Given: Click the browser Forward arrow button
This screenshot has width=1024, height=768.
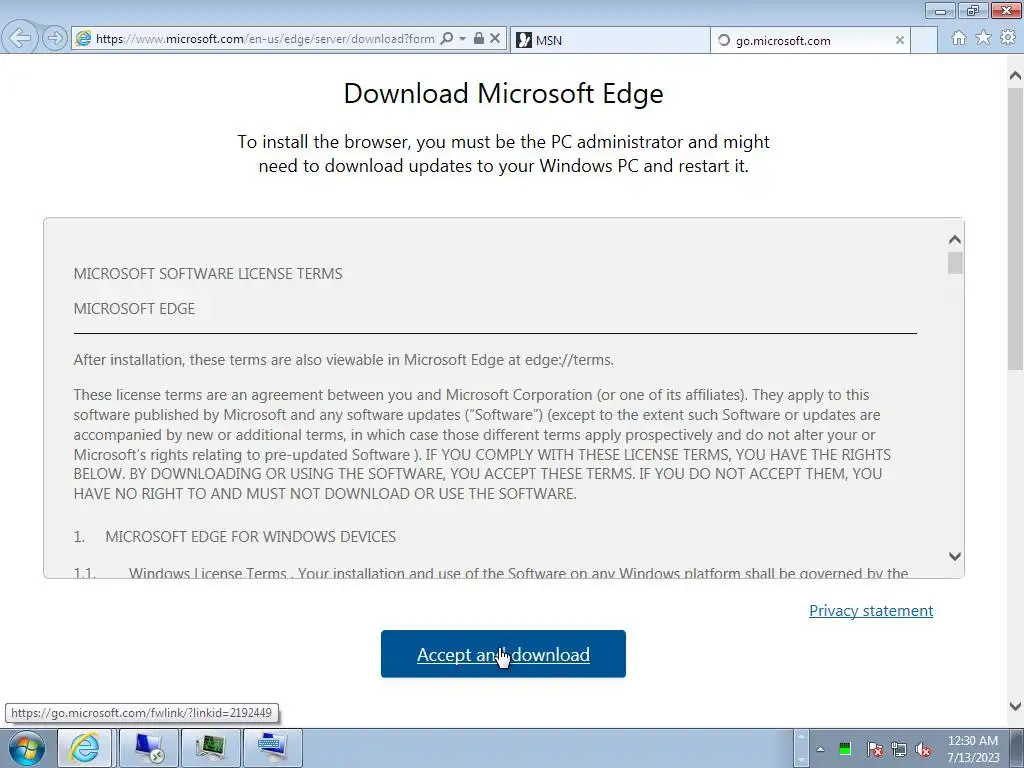Looking at the screenshot, I should click(55, 38).
